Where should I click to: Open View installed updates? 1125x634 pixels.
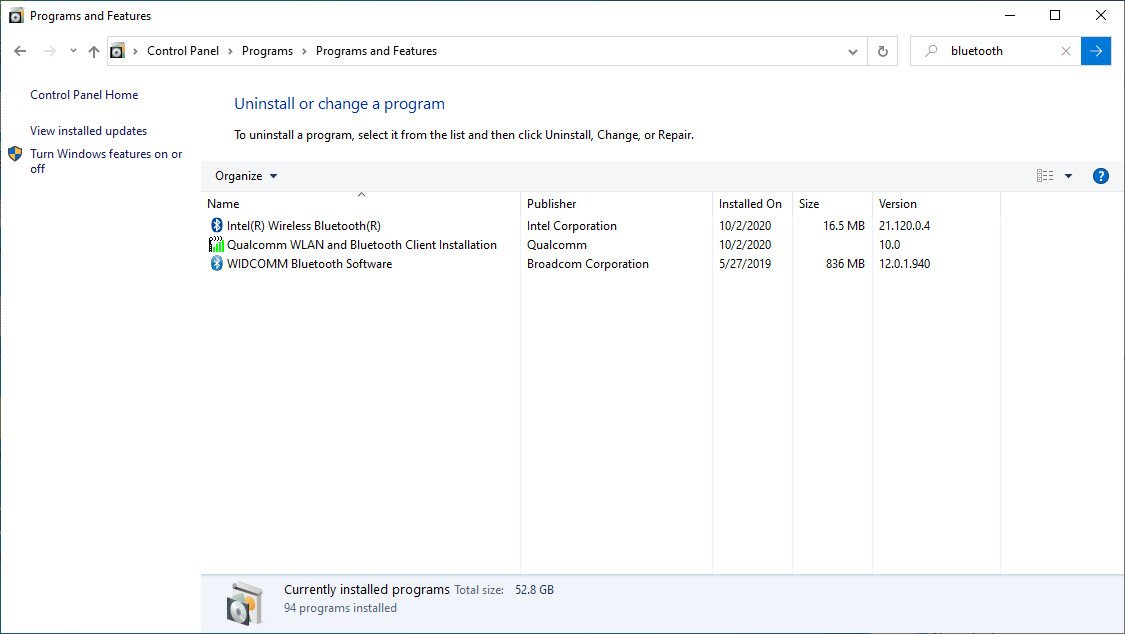pyautogui.click(x=88, y=131)
